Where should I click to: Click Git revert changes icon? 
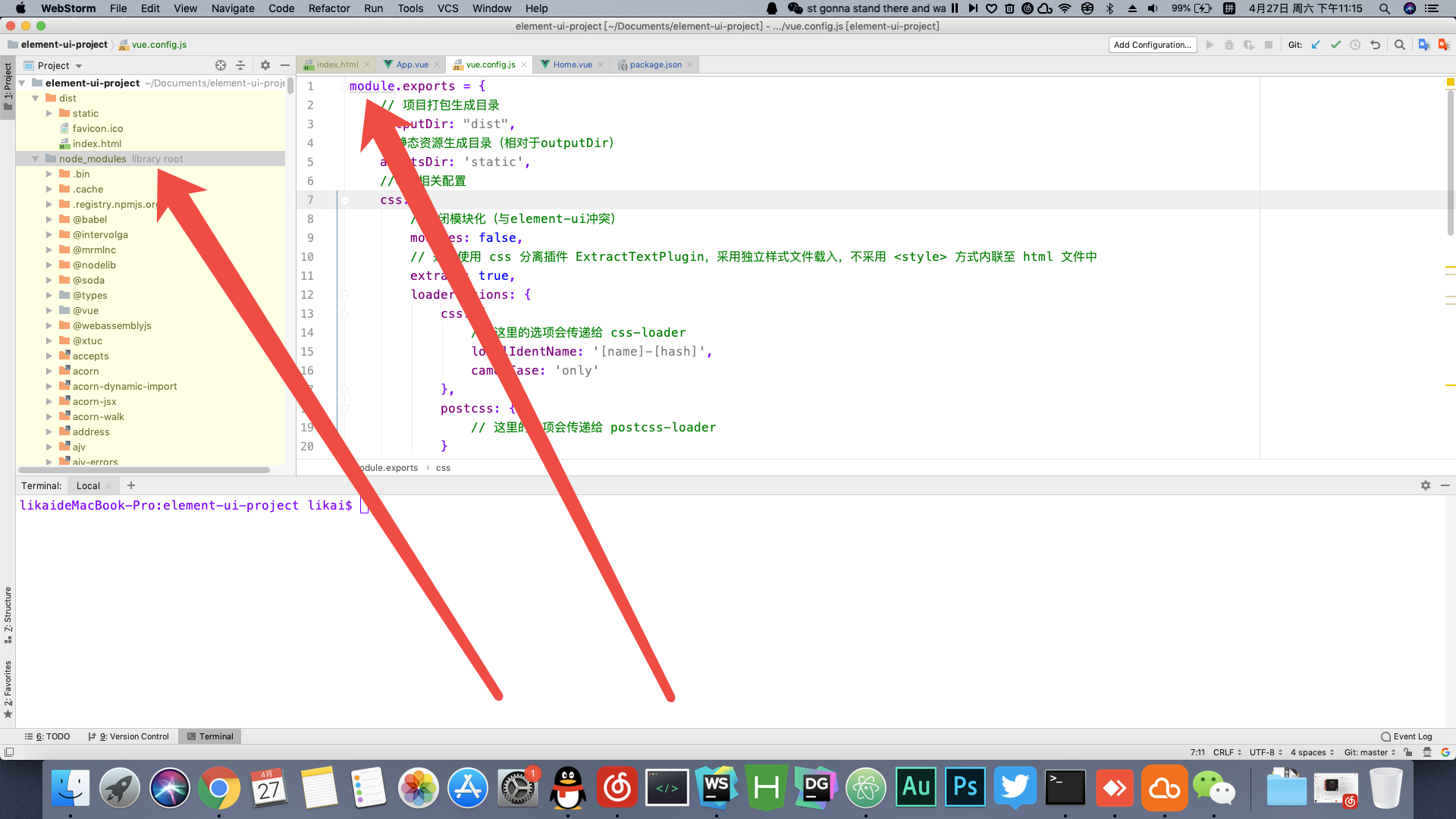pos(1375,45)
